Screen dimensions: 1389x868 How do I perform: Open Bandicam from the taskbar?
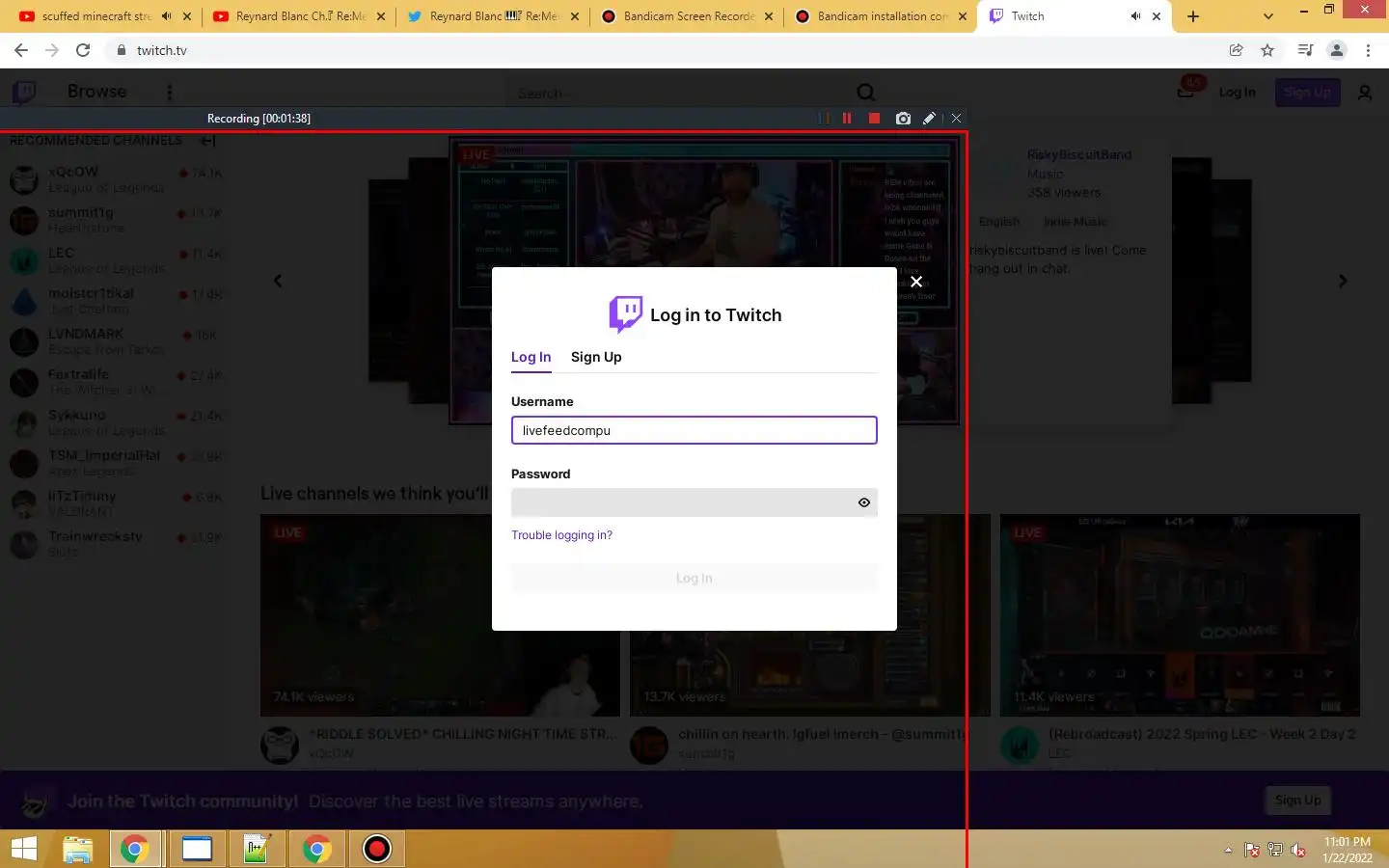click(x=376, y=849)
